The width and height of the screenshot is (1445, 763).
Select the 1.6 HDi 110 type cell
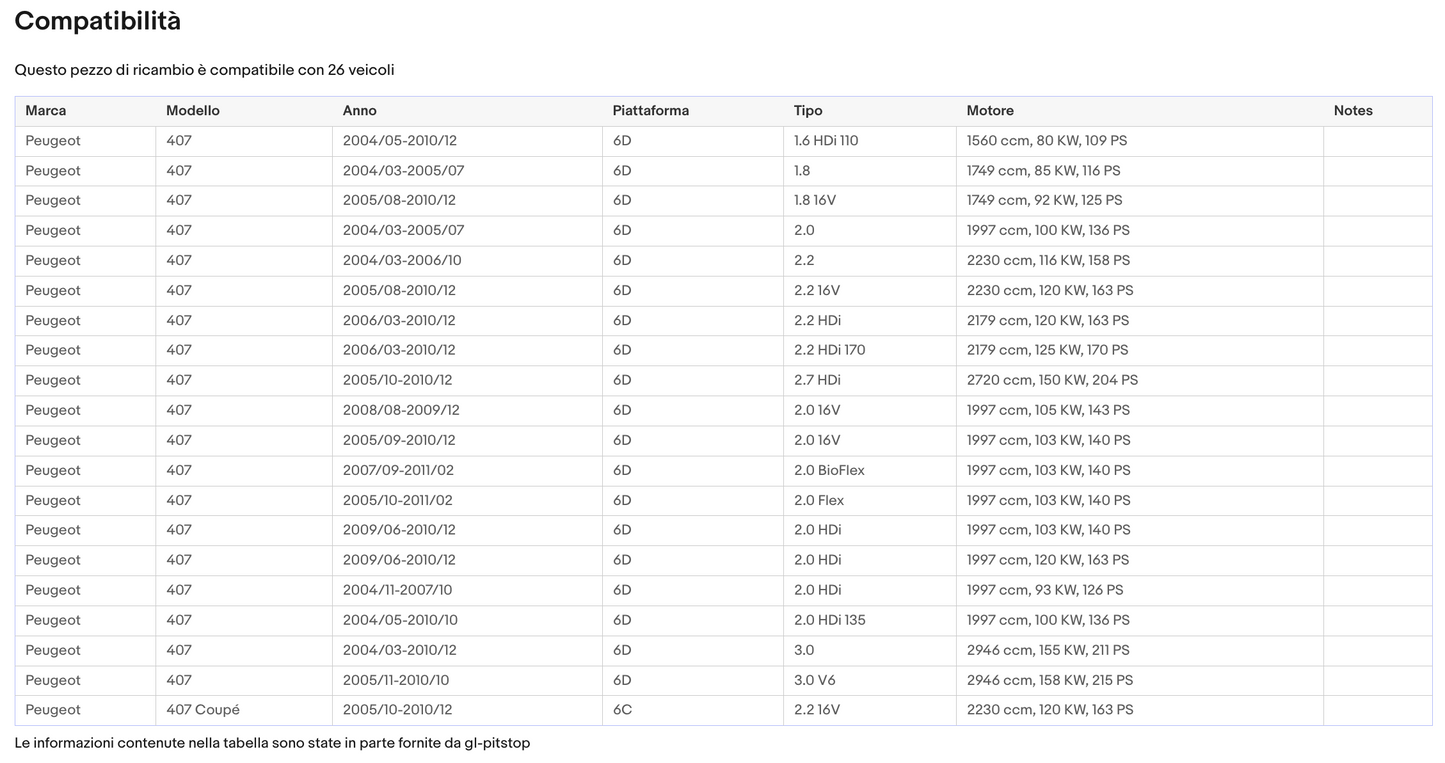tap(826, 141)
